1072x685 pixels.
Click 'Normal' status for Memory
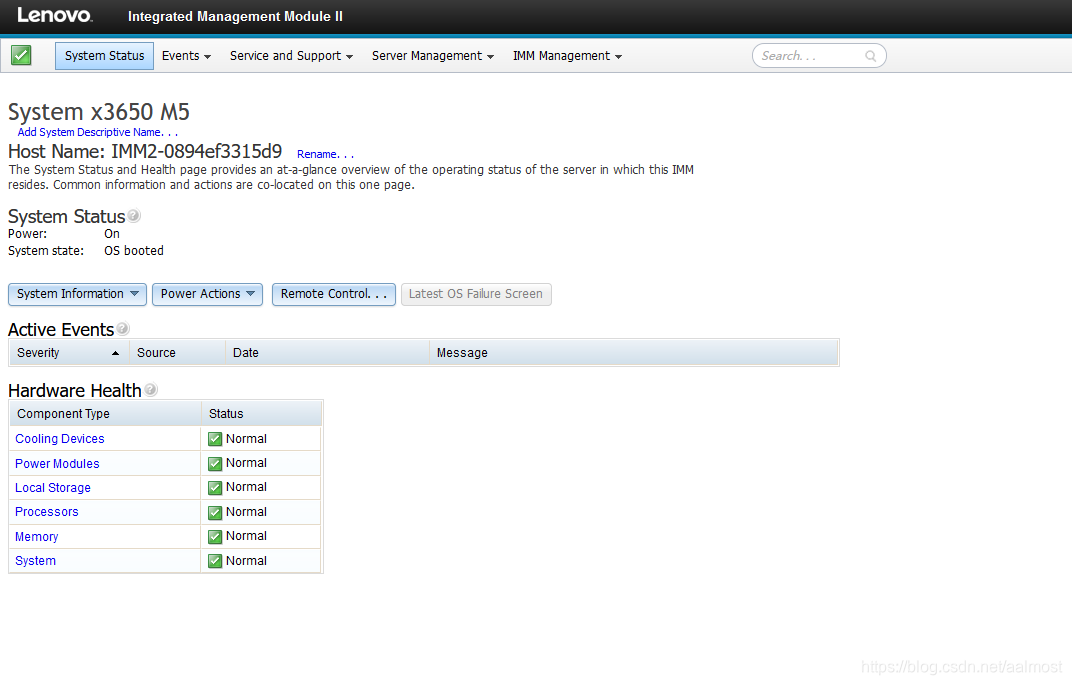click(x=246, y=537)
